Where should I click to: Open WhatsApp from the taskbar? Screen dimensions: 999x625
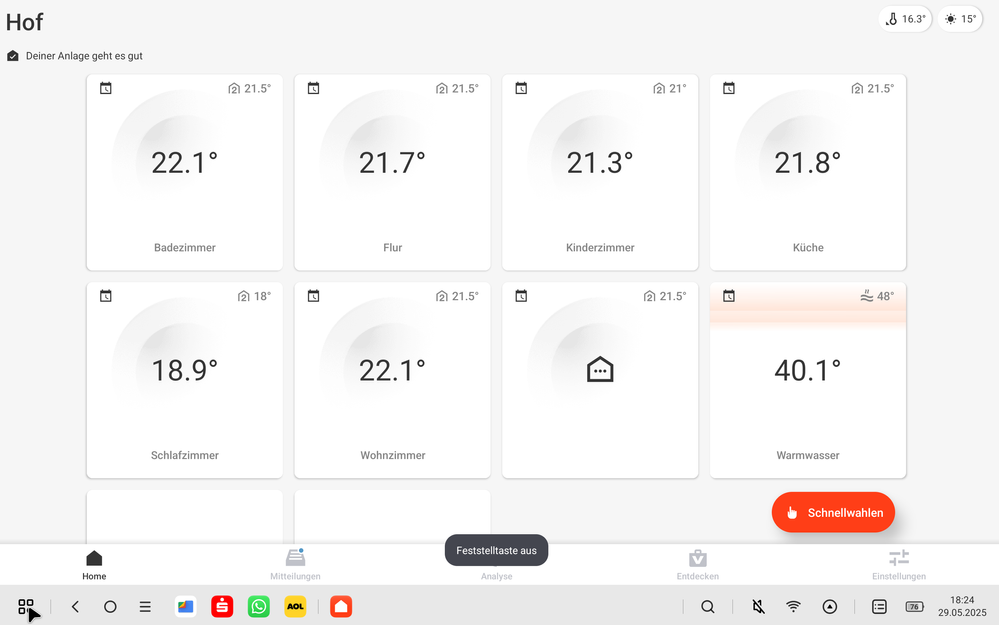tap(259, 607)
